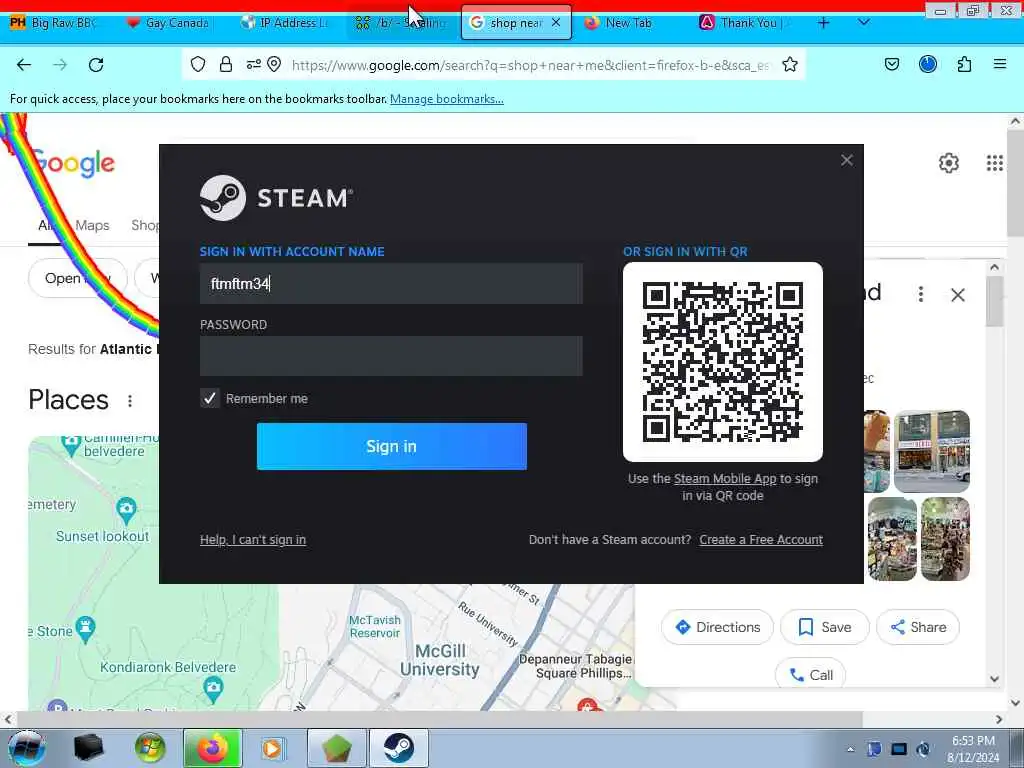
Task: Share this place
Action: click(918, 627)
